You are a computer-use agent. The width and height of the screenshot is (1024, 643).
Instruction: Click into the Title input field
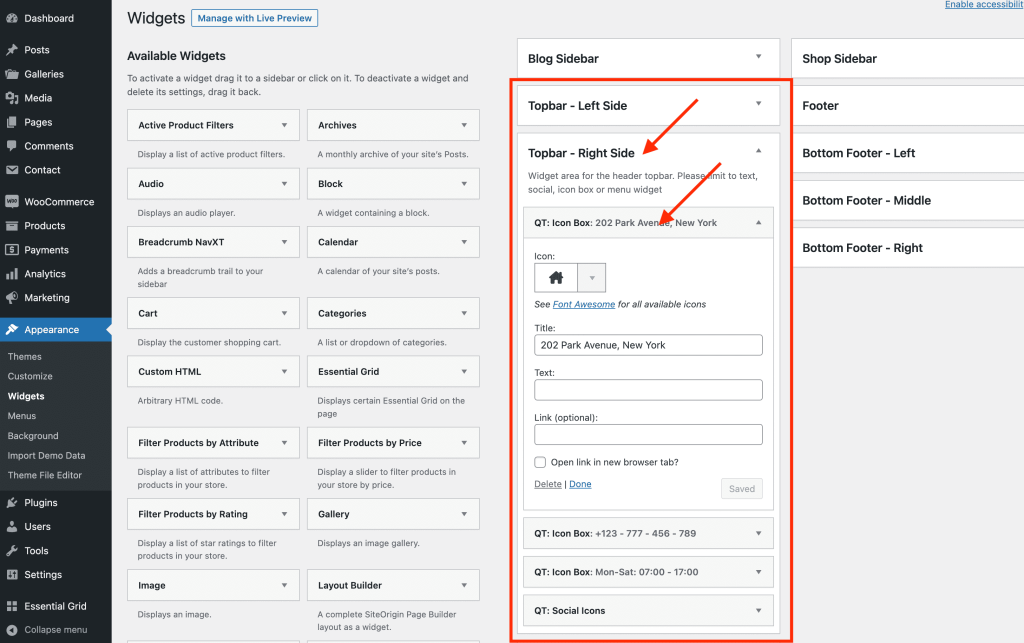pyautogui.click(x=648, y=345)
